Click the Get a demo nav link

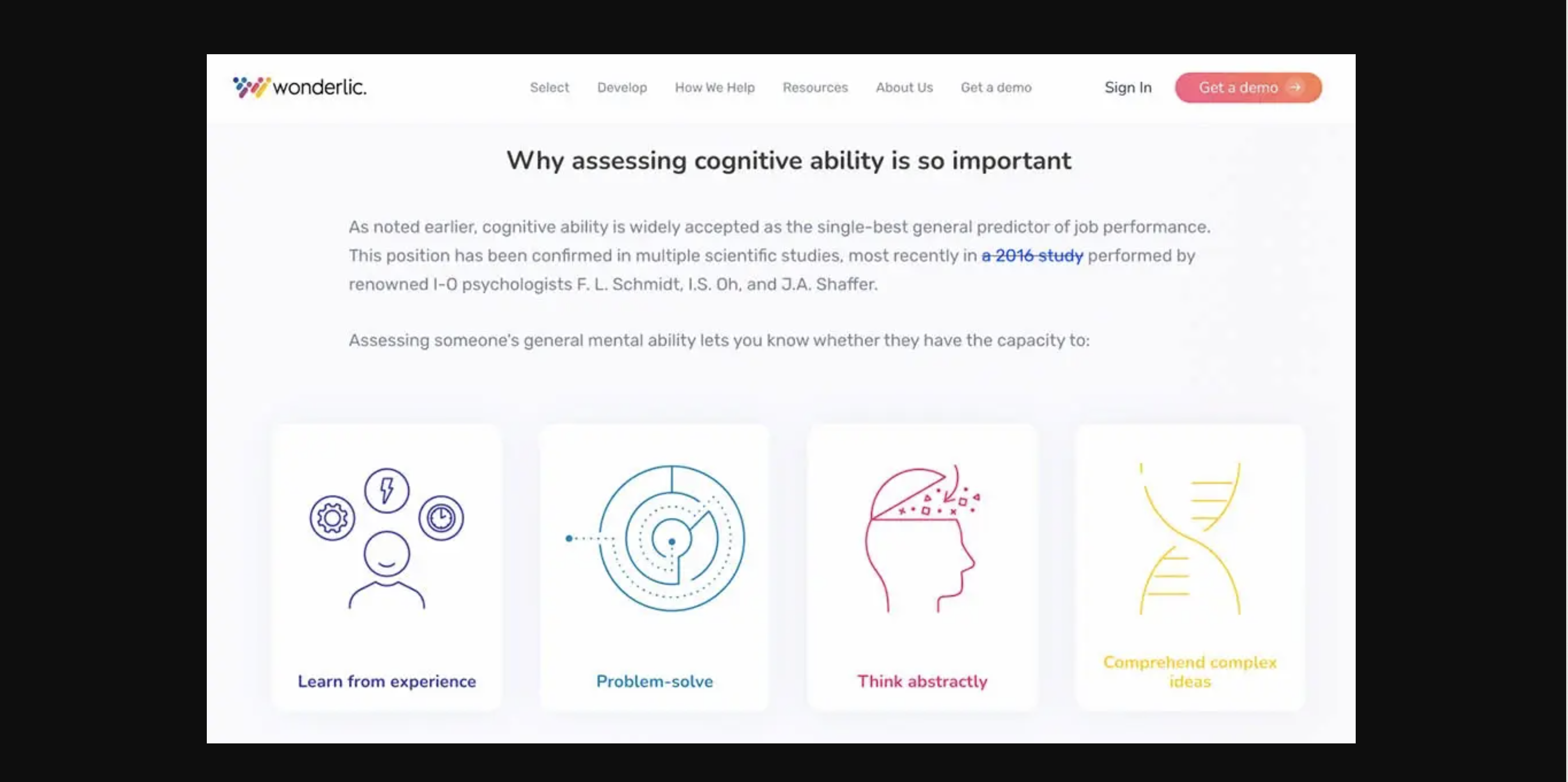[x=996, y=87]
